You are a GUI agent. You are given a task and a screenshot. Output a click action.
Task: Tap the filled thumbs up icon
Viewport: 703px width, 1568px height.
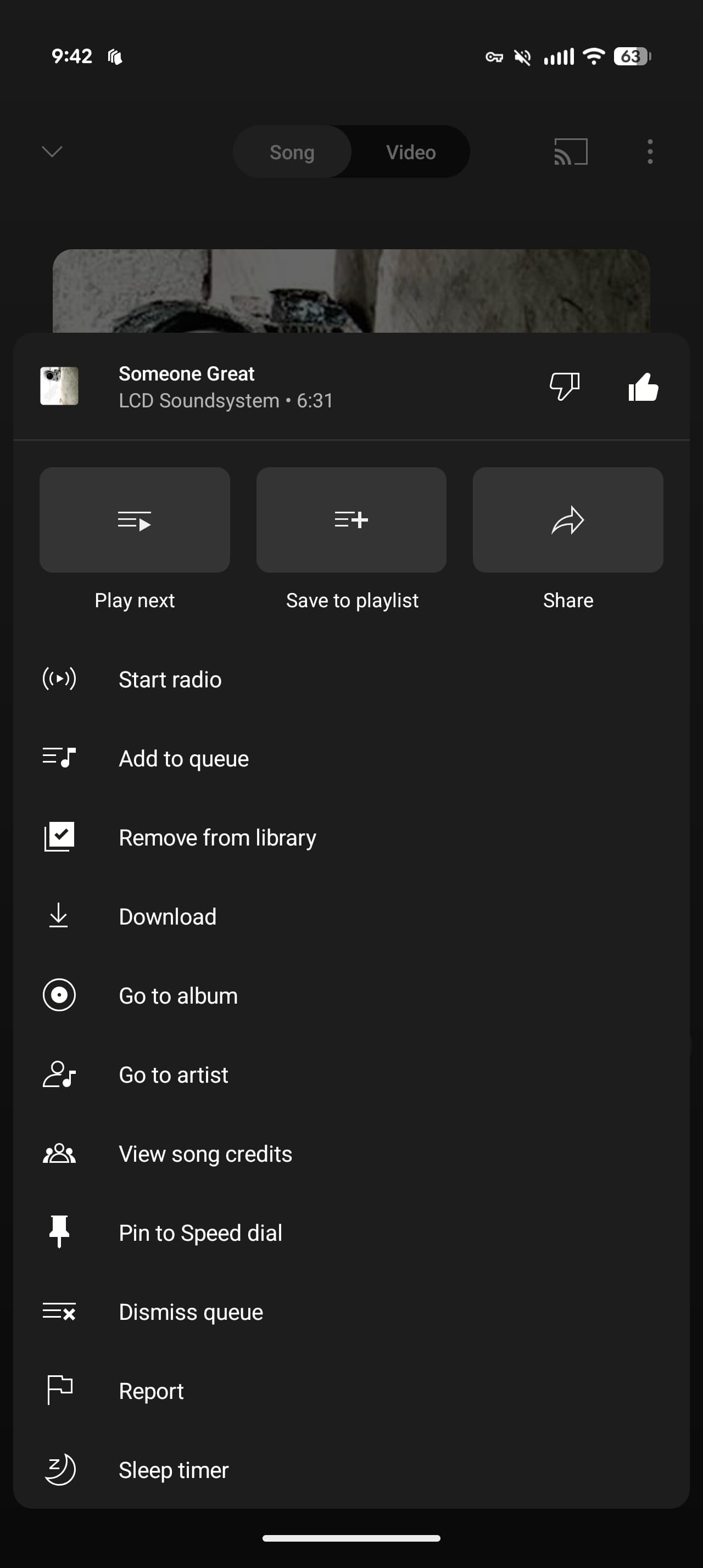[x=643, y=387]
